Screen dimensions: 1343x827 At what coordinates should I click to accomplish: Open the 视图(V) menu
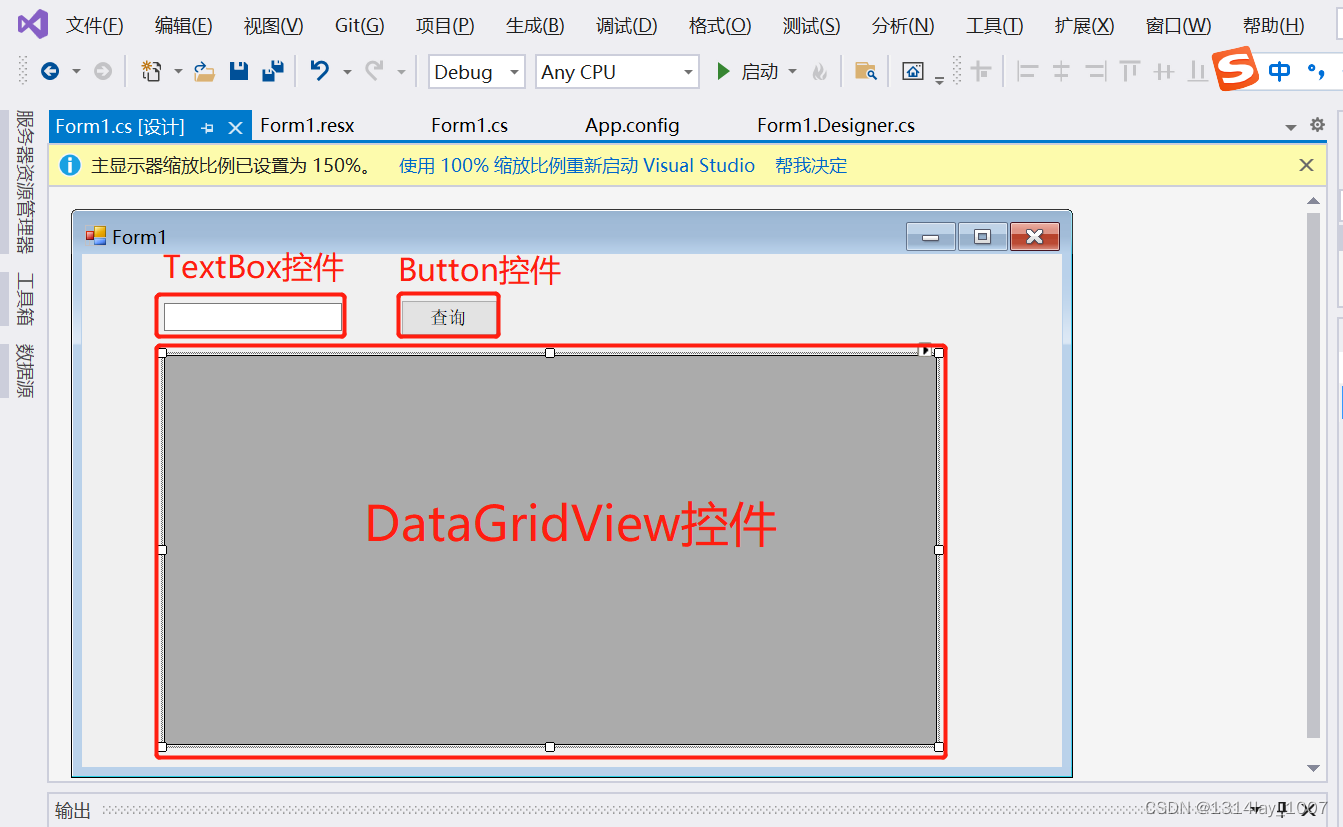point(273,26)
